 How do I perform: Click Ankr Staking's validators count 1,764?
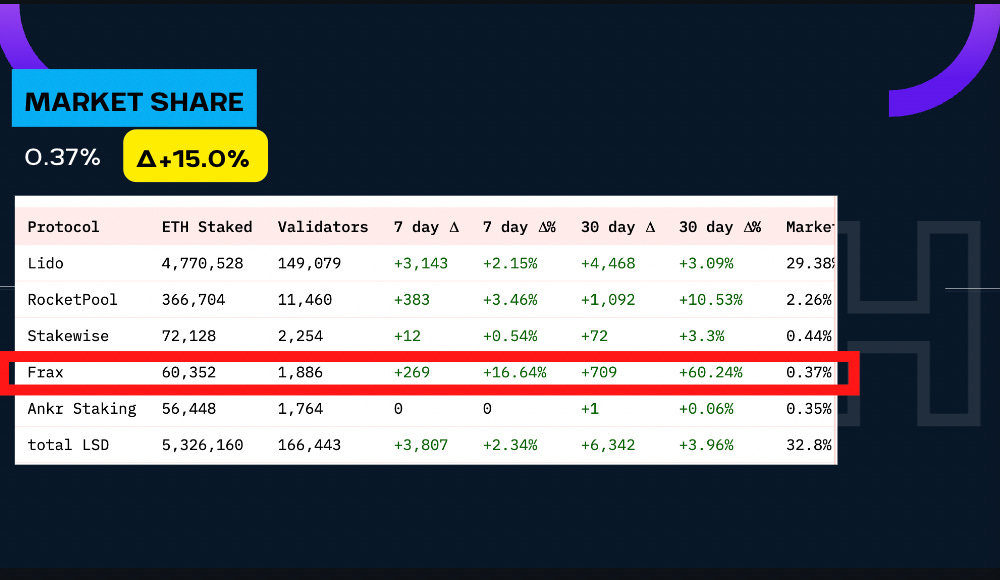coord(300,409)
